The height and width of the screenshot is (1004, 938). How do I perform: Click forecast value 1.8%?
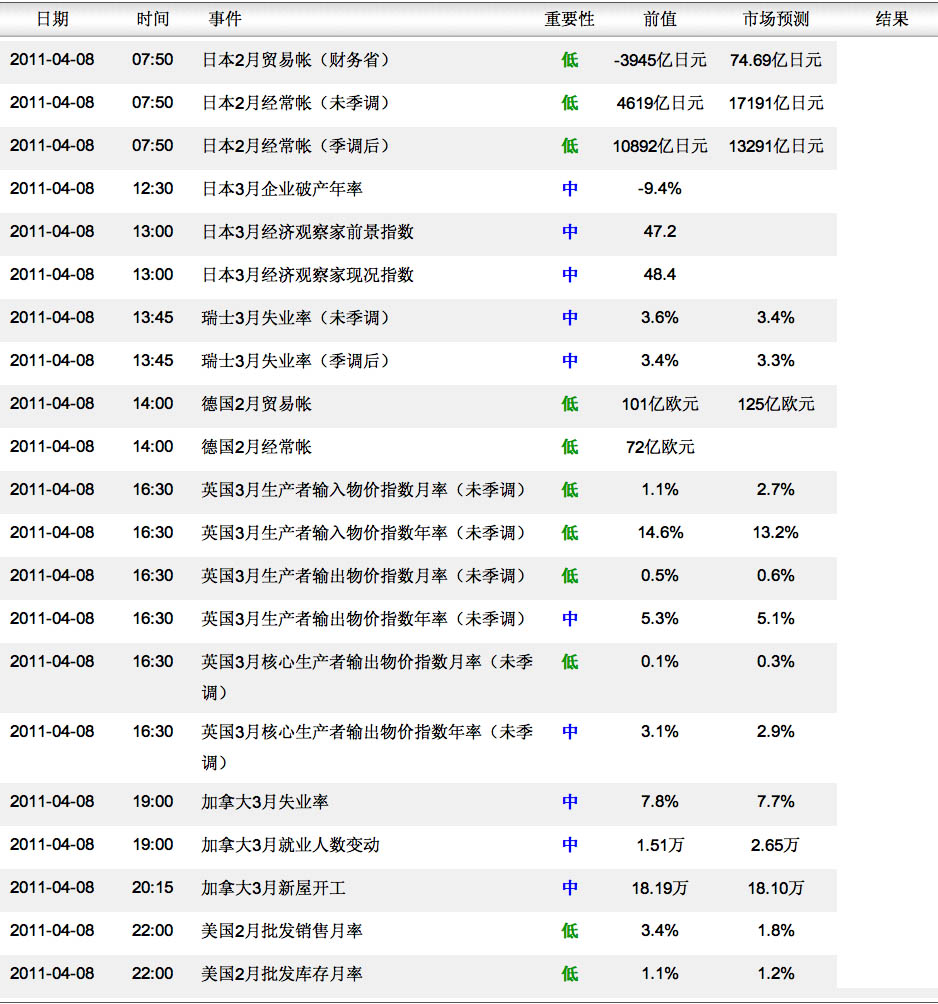(x=775, y=930)
